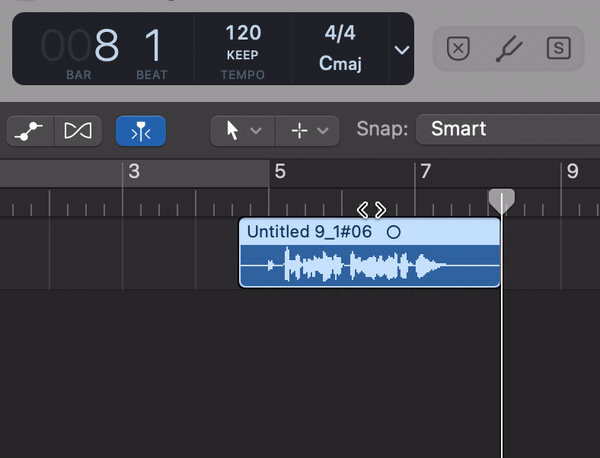Select the Marquee crosshair tool icon
This screenshot has height=458, width=600.
pos(299,131)
